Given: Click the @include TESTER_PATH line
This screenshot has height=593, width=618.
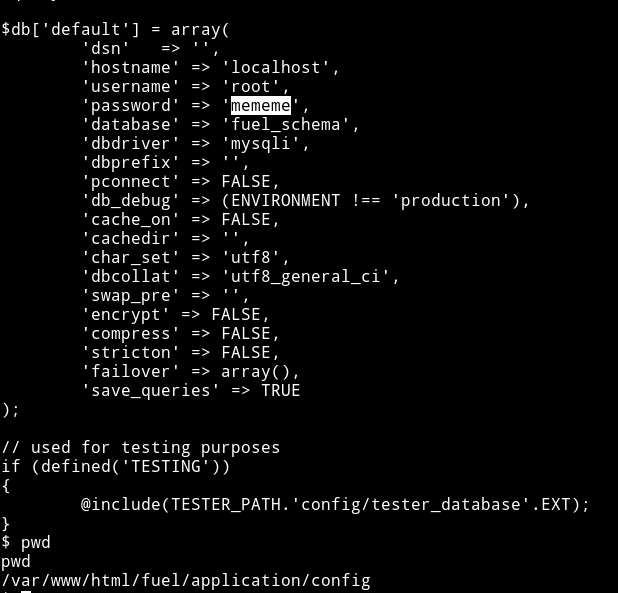Looking at the screenshot, I should point(335,505).
